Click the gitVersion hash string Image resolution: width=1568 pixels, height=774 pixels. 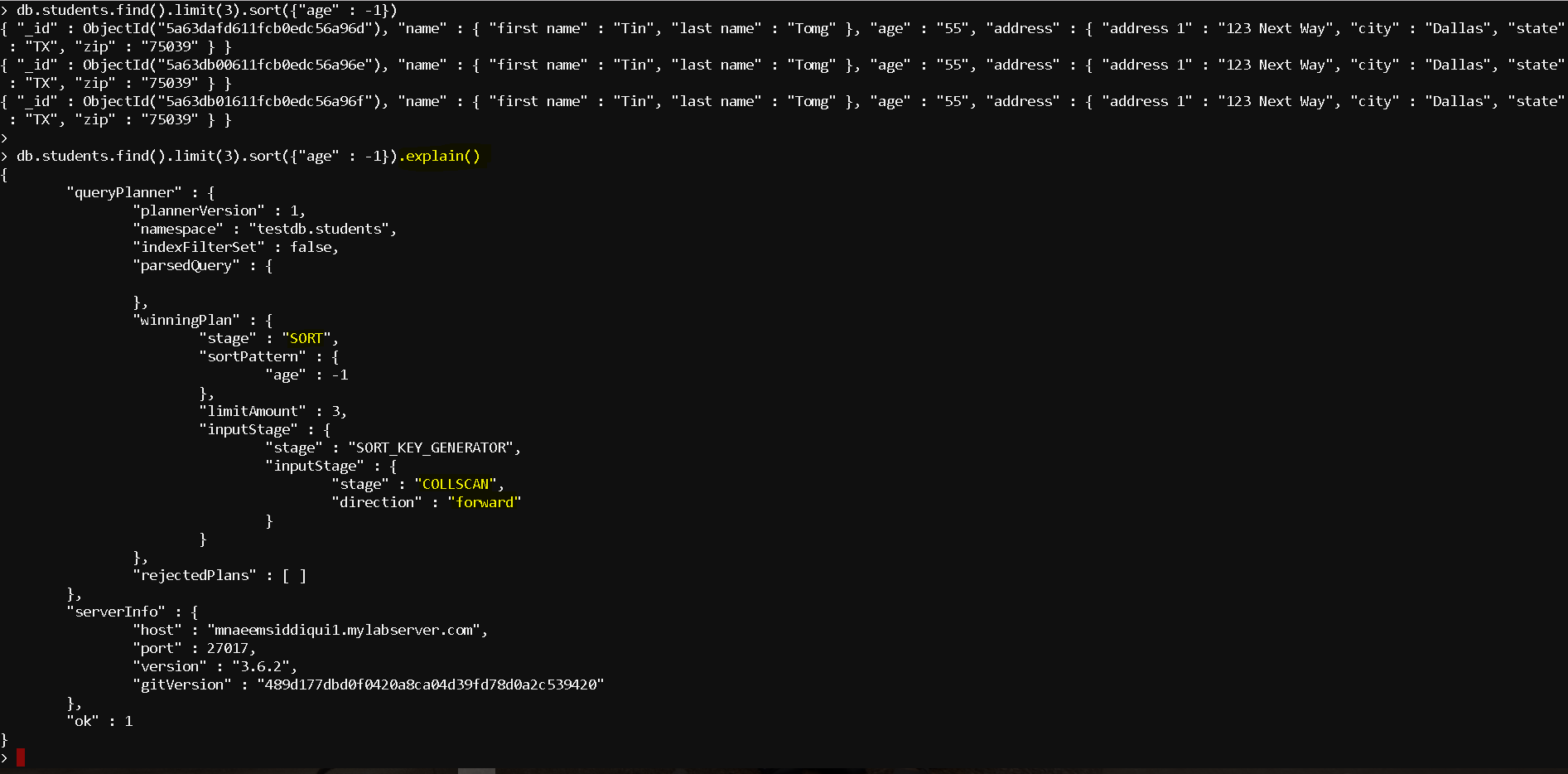click(x=431, y=685)
